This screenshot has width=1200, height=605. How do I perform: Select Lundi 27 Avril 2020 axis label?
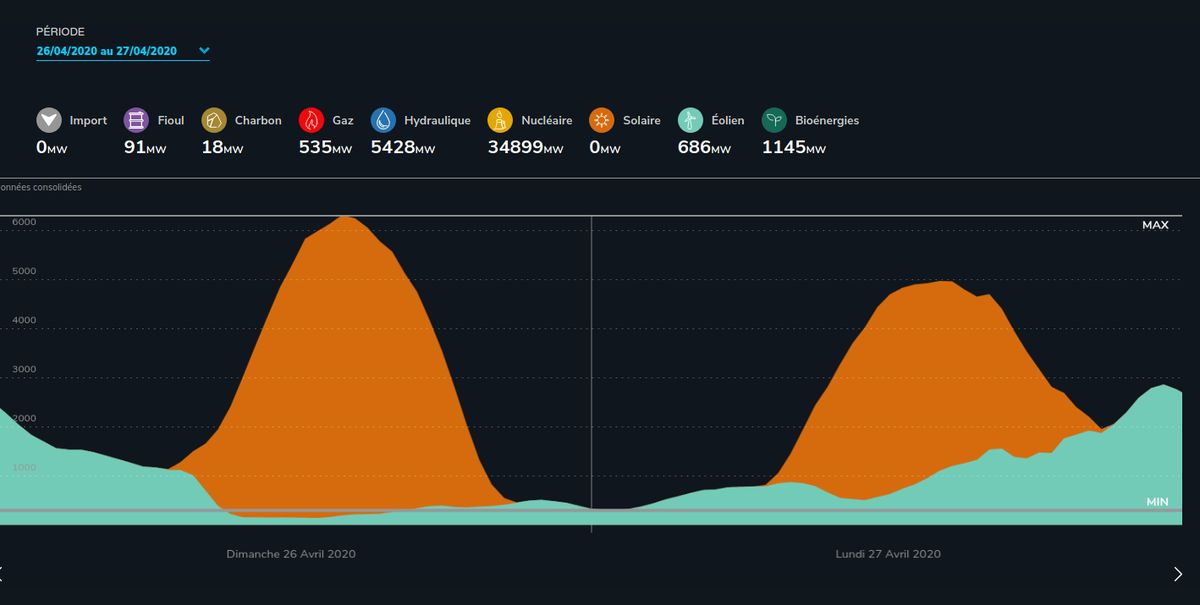888,554
